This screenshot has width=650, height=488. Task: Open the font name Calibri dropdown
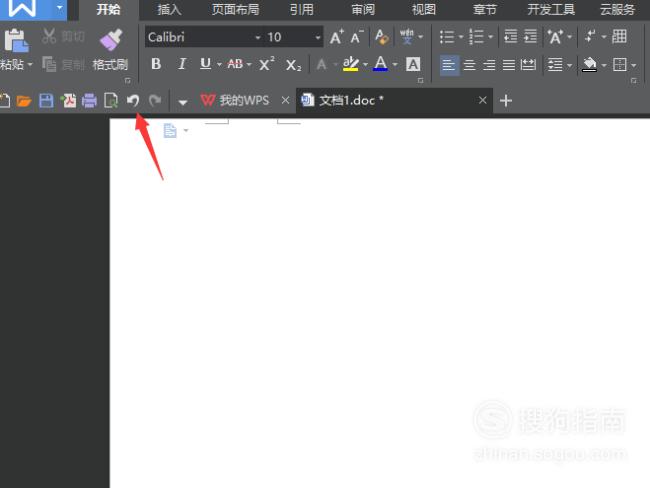tap(258, 37)
